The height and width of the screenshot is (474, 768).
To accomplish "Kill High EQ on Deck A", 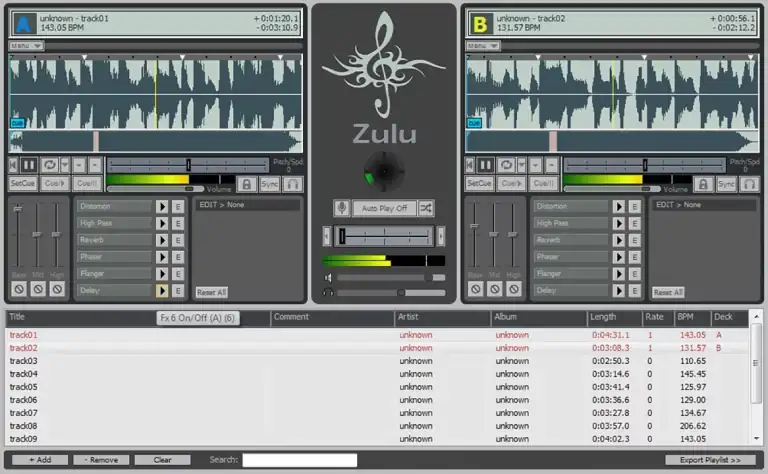I will pos(57,289).
